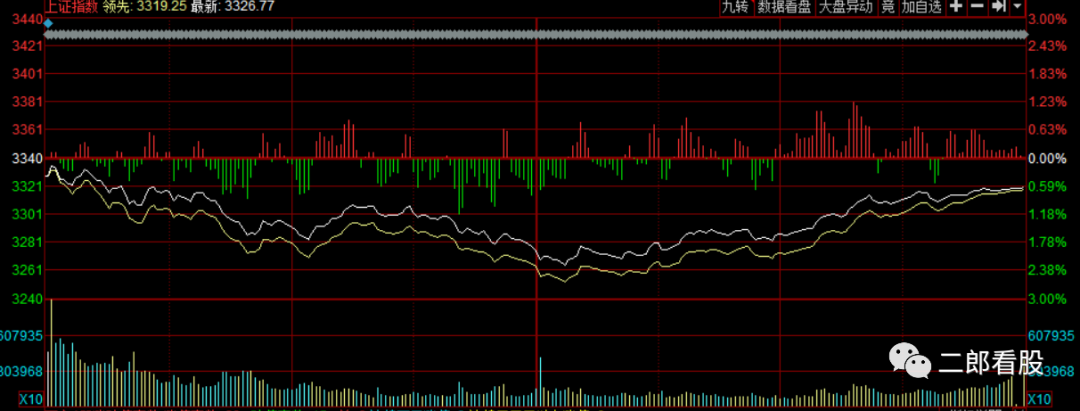Open the 九转 indicator button
The height and width of the screenshot is (411, 1080).
click(735, 8)
